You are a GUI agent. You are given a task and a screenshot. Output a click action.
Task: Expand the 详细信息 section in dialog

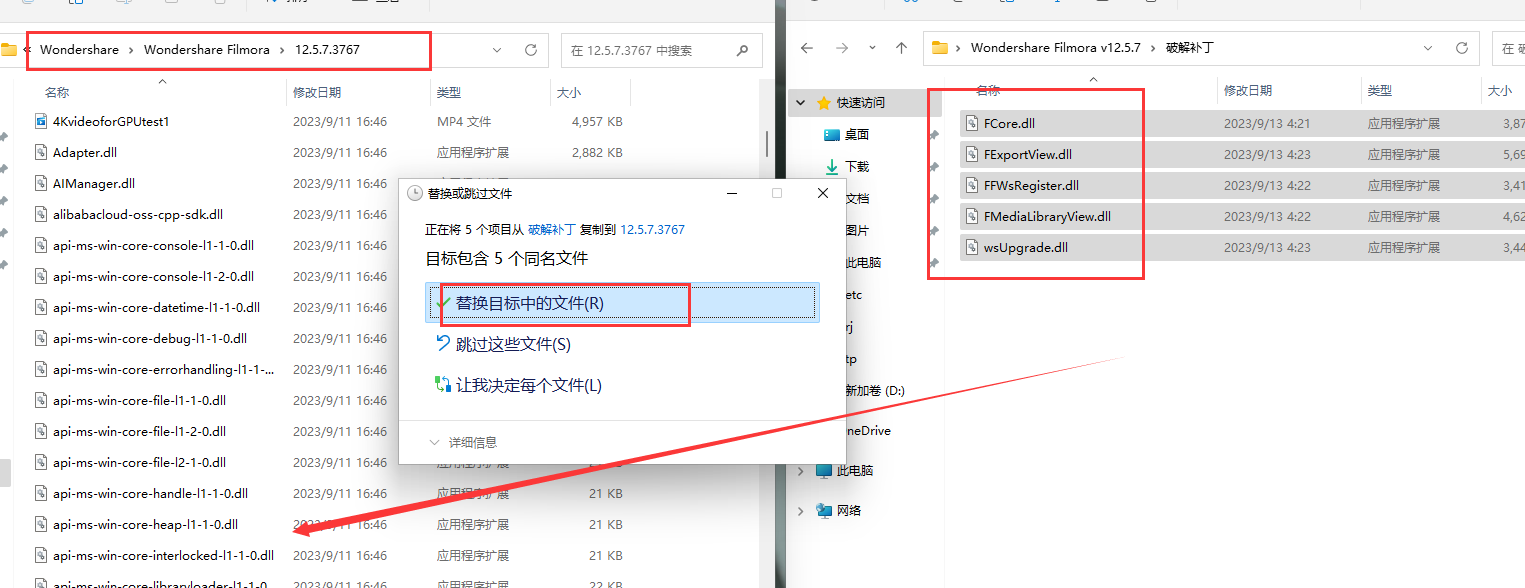pyautogui.click(x=462, y=442)
